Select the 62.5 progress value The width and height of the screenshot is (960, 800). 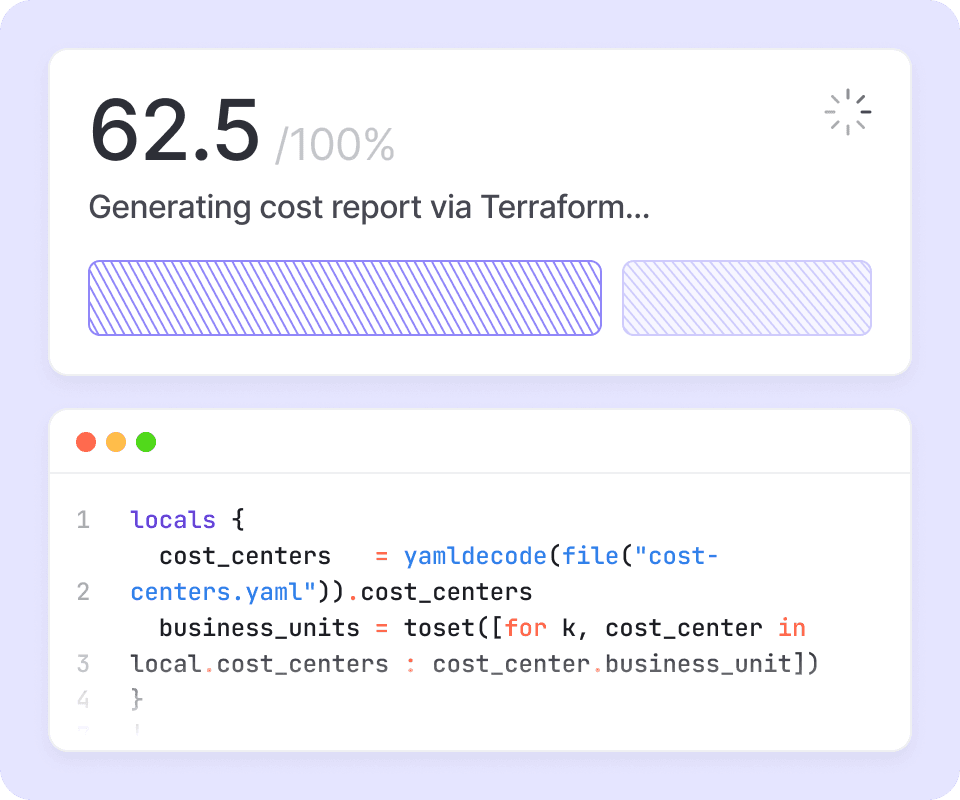tap(175, 132)
